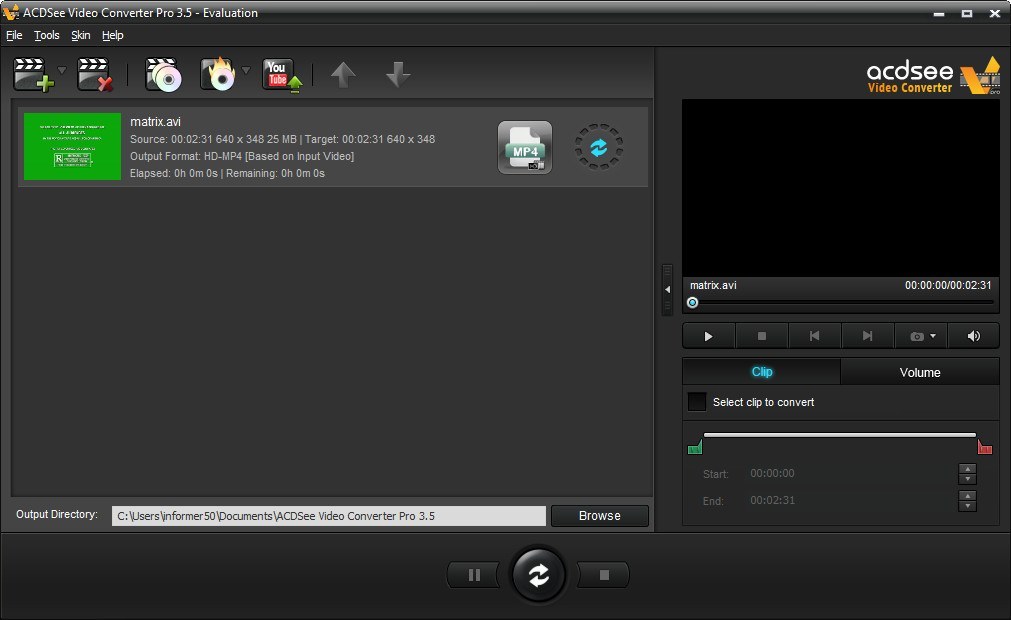Image resolution: width=1011 pixels, height=620 pixels.
Task: Open the Tools menu
Action: point(46,35)
